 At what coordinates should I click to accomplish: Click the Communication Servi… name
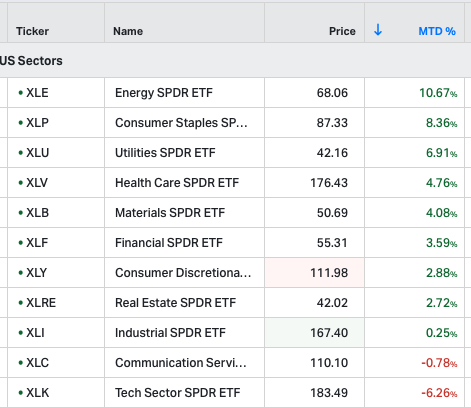click(181, 363)
